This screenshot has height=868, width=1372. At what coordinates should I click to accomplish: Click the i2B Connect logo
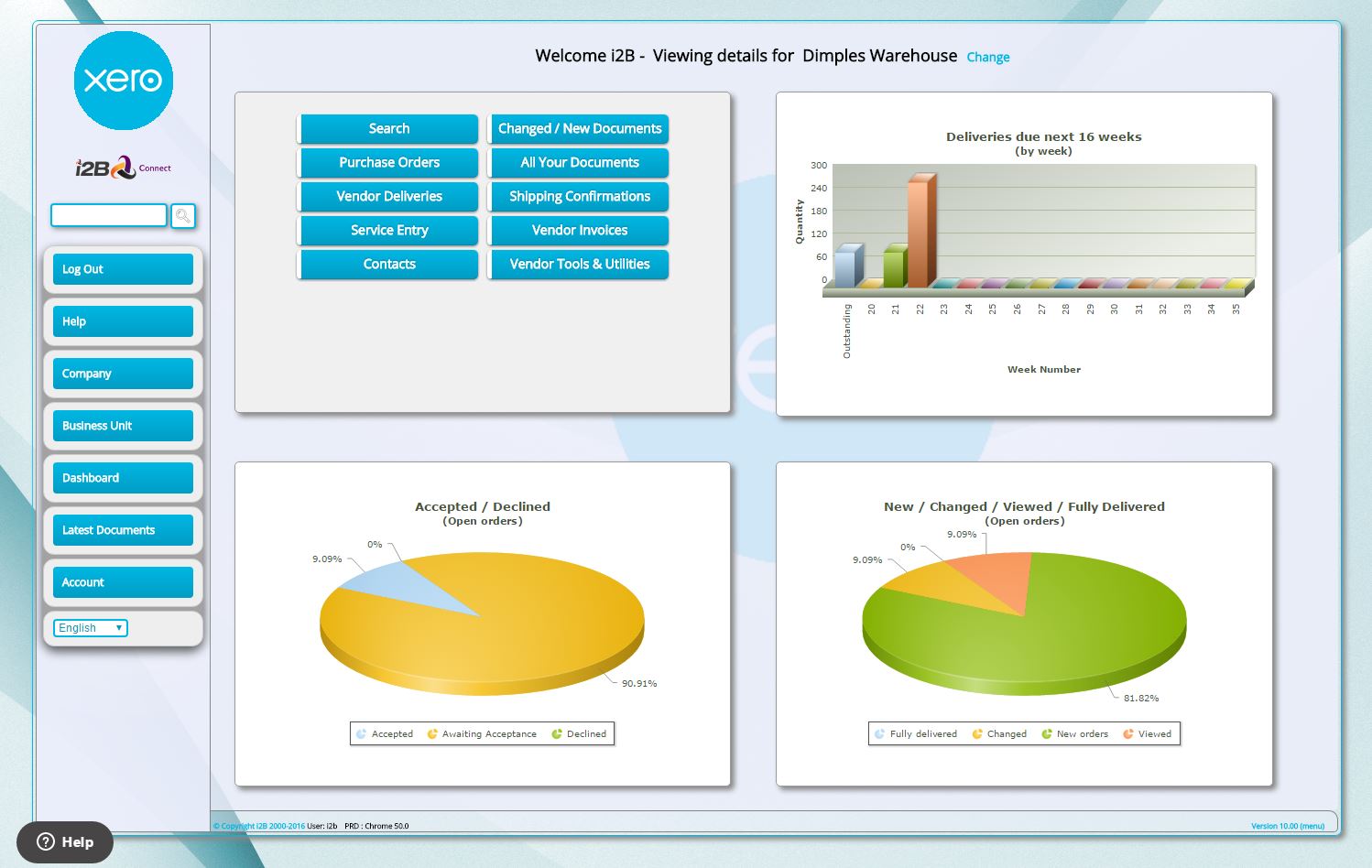tap(123, 168)
